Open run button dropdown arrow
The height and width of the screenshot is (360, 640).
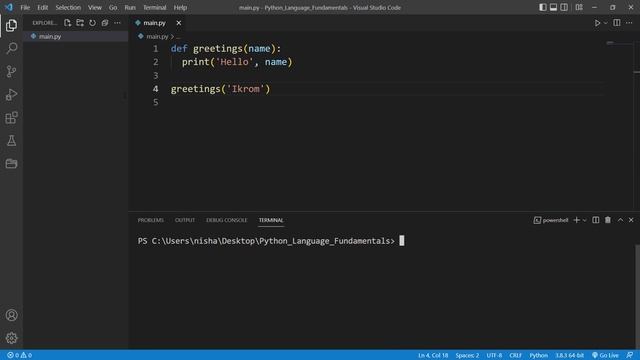coord(606,23)
